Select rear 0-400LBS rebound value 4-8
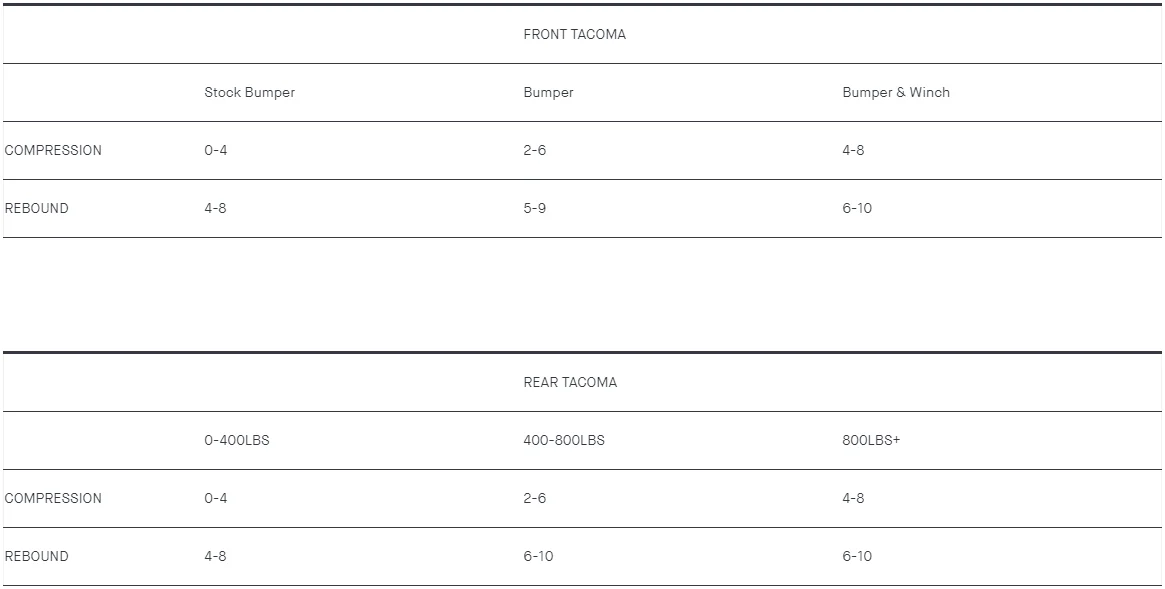Screen dimensions: 1165x589 (x=215, y=556)
